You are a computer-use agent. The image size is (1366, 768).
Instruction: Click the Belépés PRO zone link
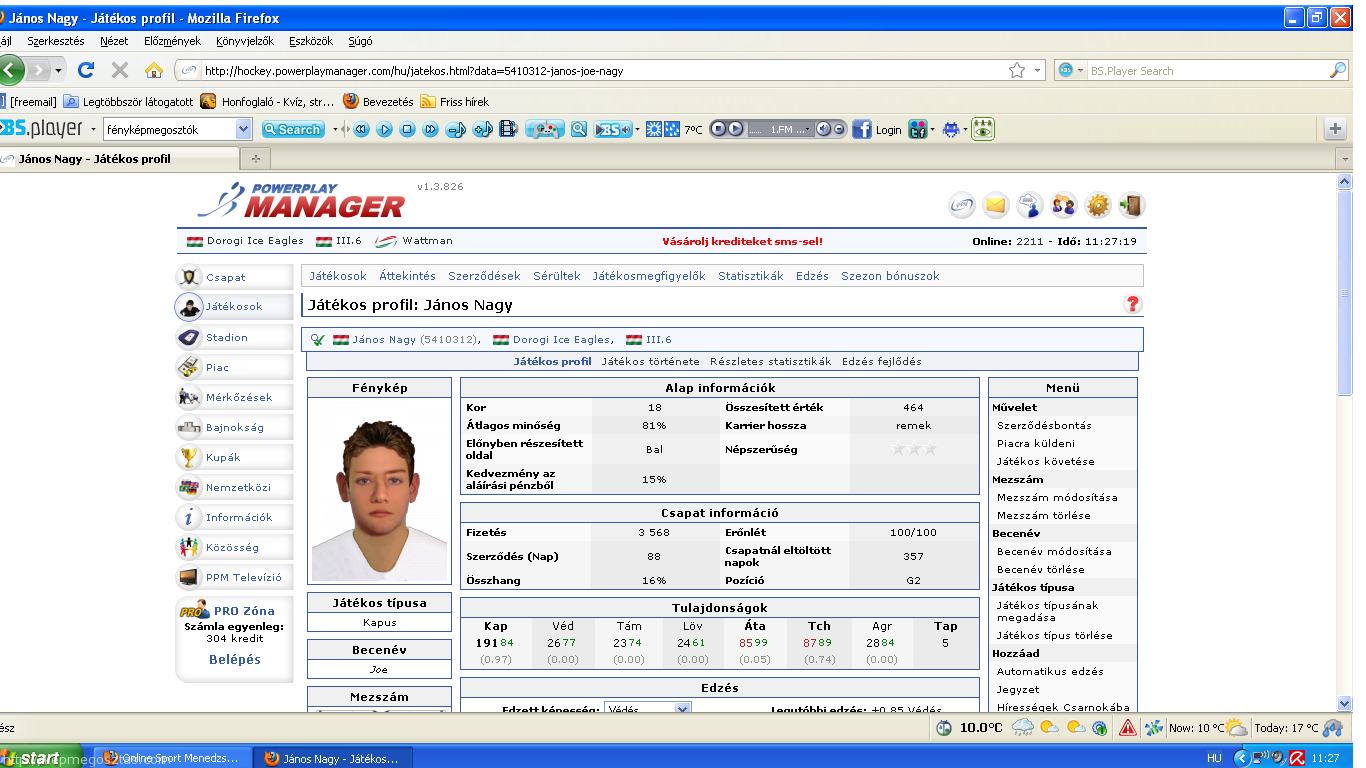pyautogui.click(x=235, y=659)
